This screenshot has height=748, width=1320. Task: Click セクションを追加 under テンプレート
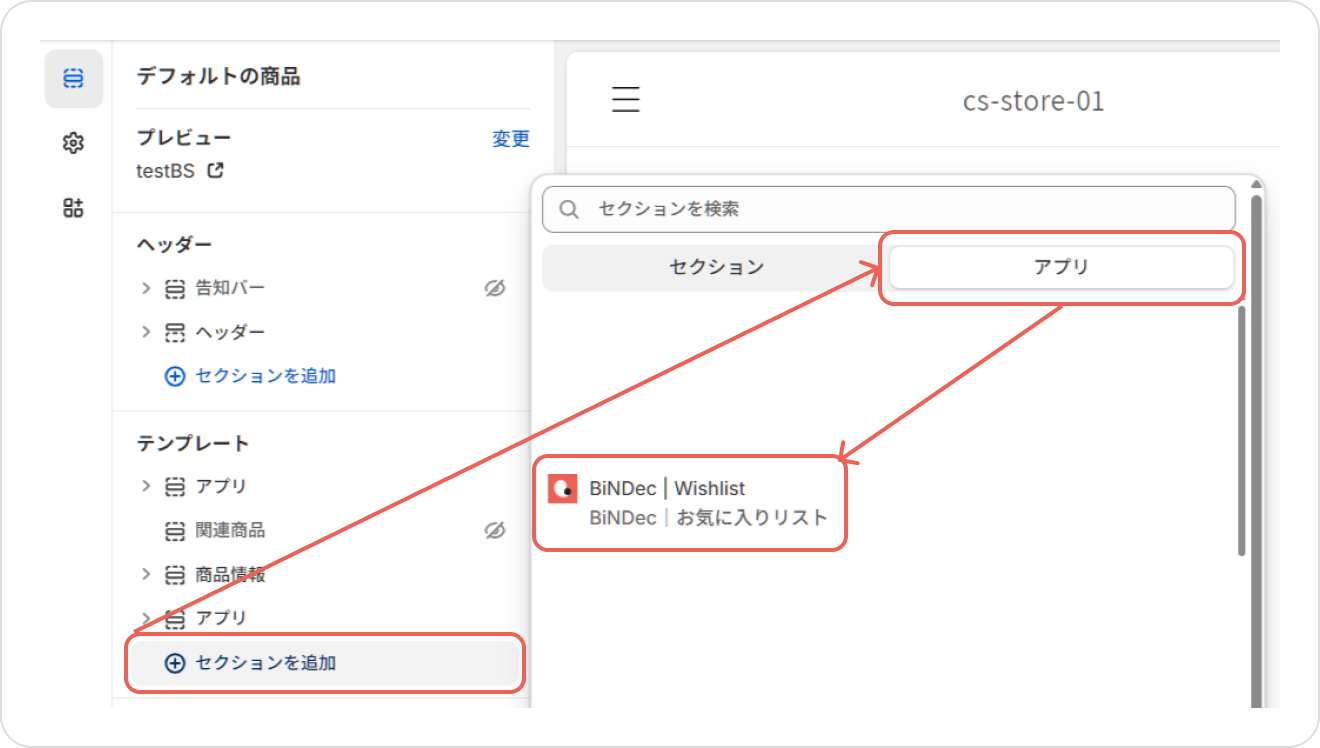[325, 663]
